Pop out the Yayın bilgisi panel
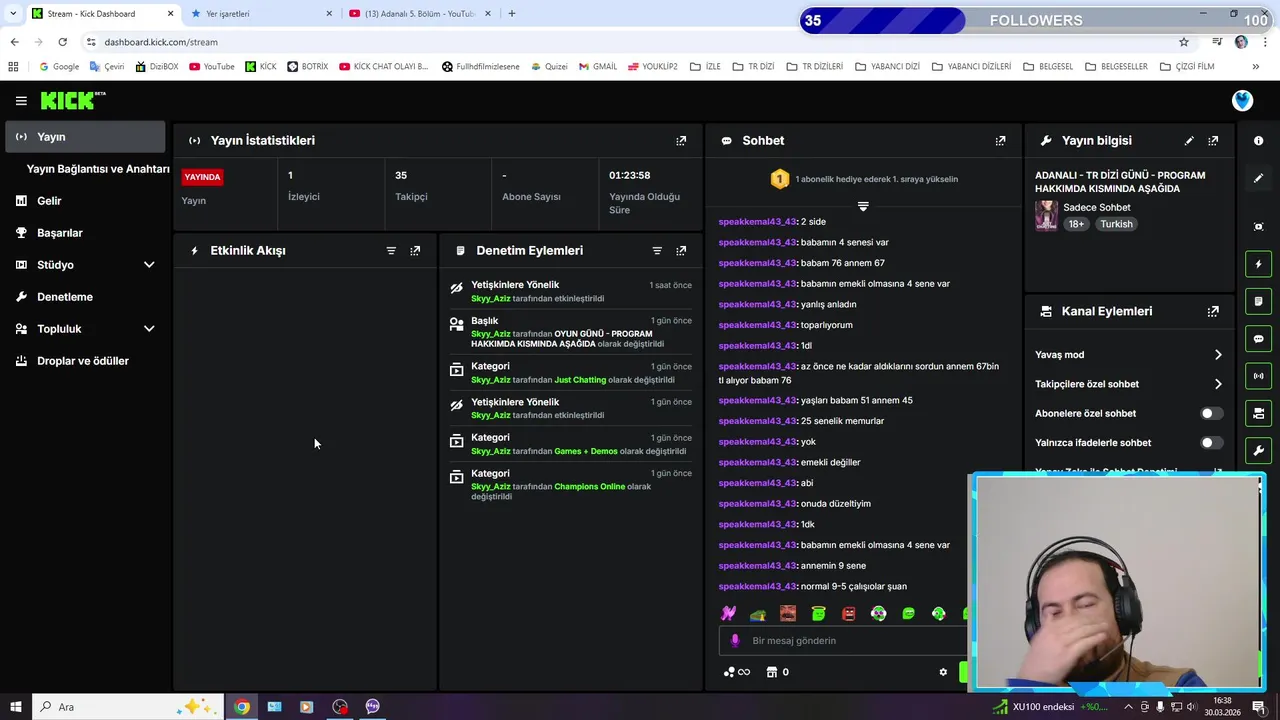Screen dimensions: 1280x720 pos(1213,141)
